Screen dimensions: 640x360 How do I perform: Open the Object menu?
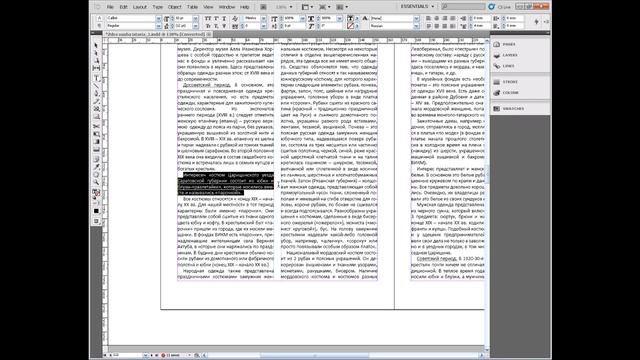click(175, 7)
